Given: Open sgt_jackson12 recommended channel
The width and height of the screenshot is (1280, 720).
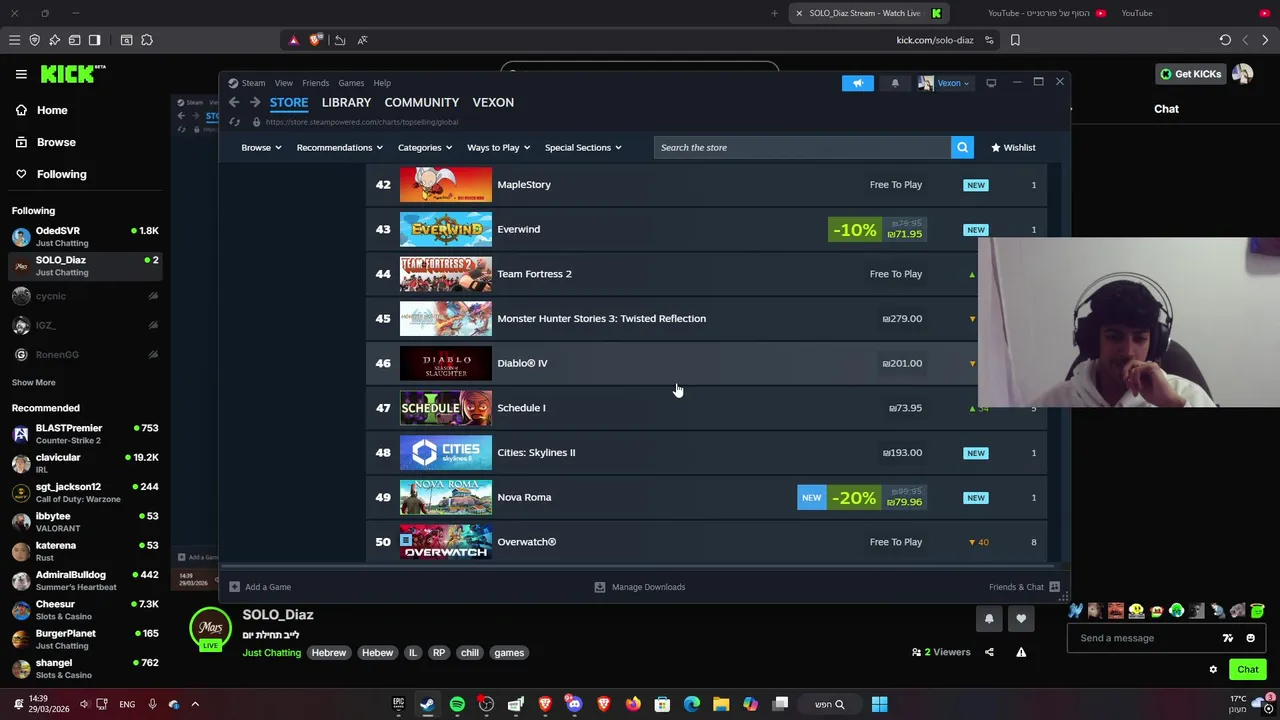Looking at the screenshot, I should (x=85, y=492).
